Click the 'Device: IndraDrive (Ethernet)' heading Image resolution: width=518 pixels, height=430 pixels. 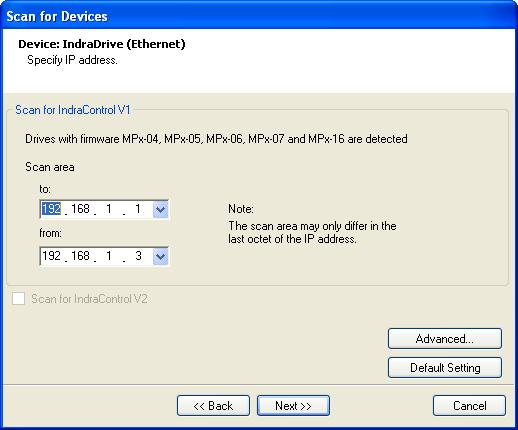tap(102, 44)
